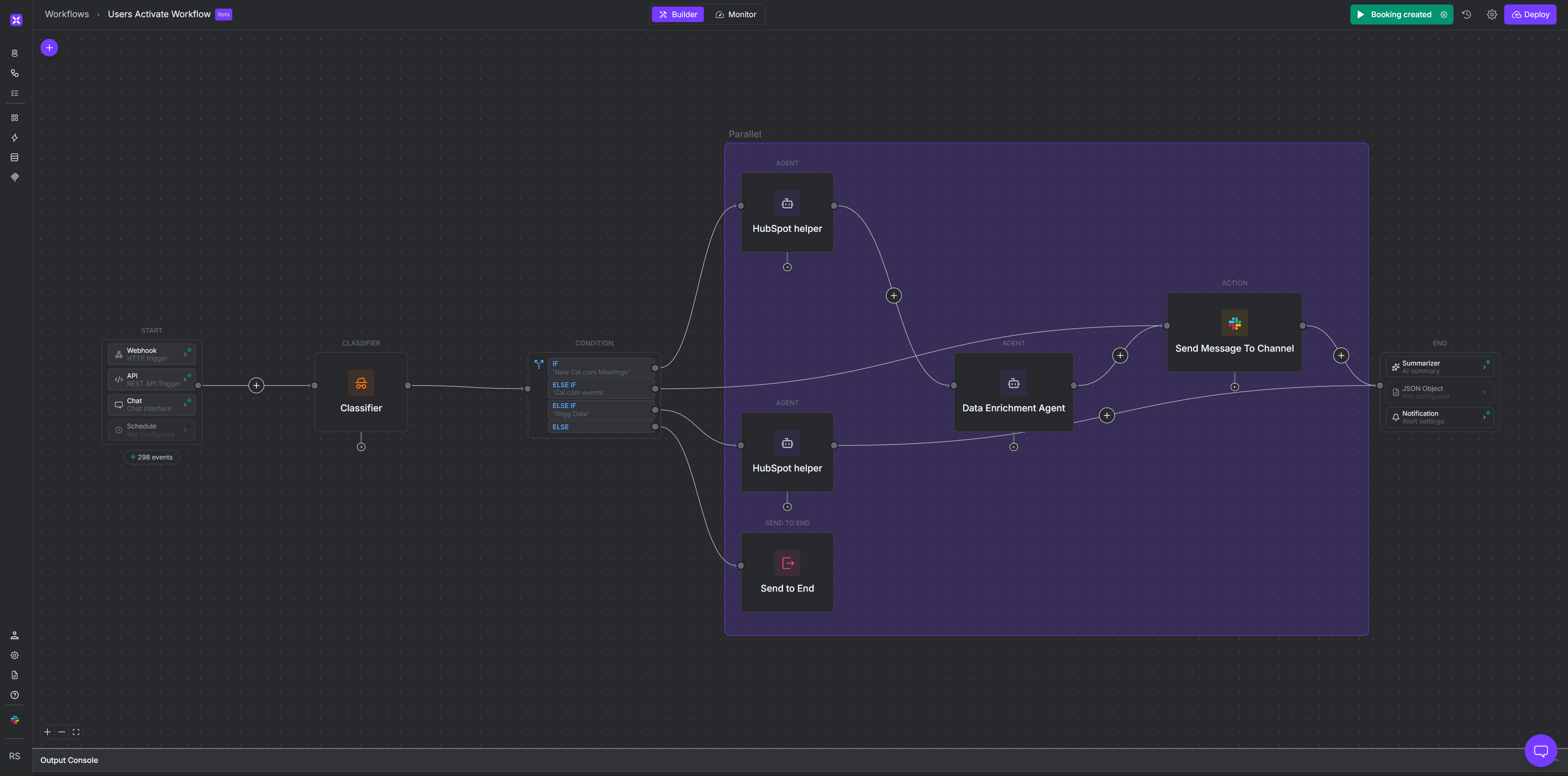
Task: Click the Deploy button
Action: tap(1530, 15)
